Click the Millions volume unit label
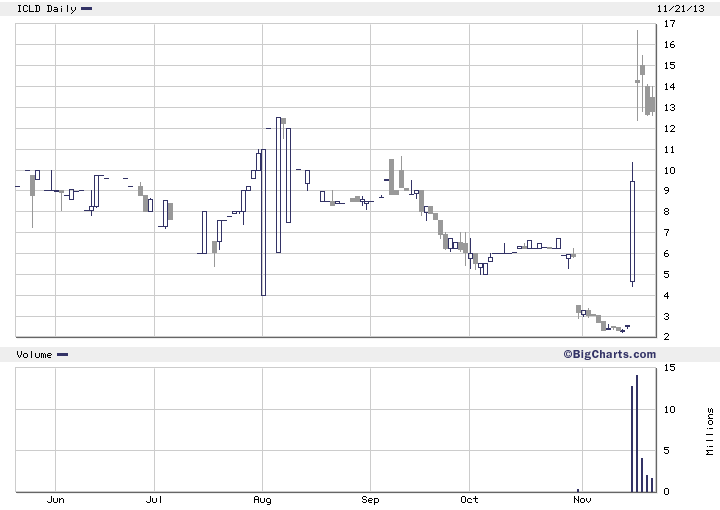Screen dimensions: 720x510 [710, 431]
